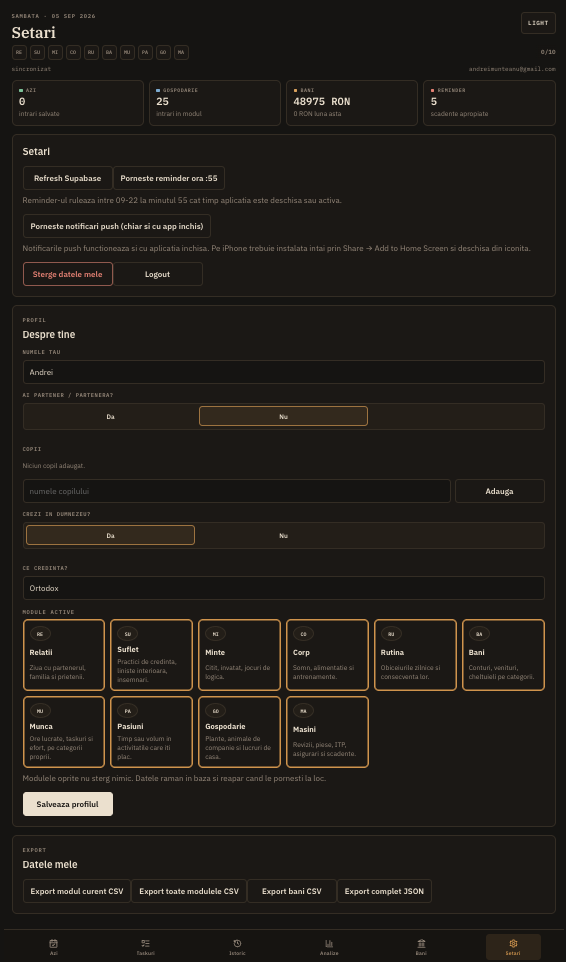Start the reminder at :55 button

coord(169,178)
